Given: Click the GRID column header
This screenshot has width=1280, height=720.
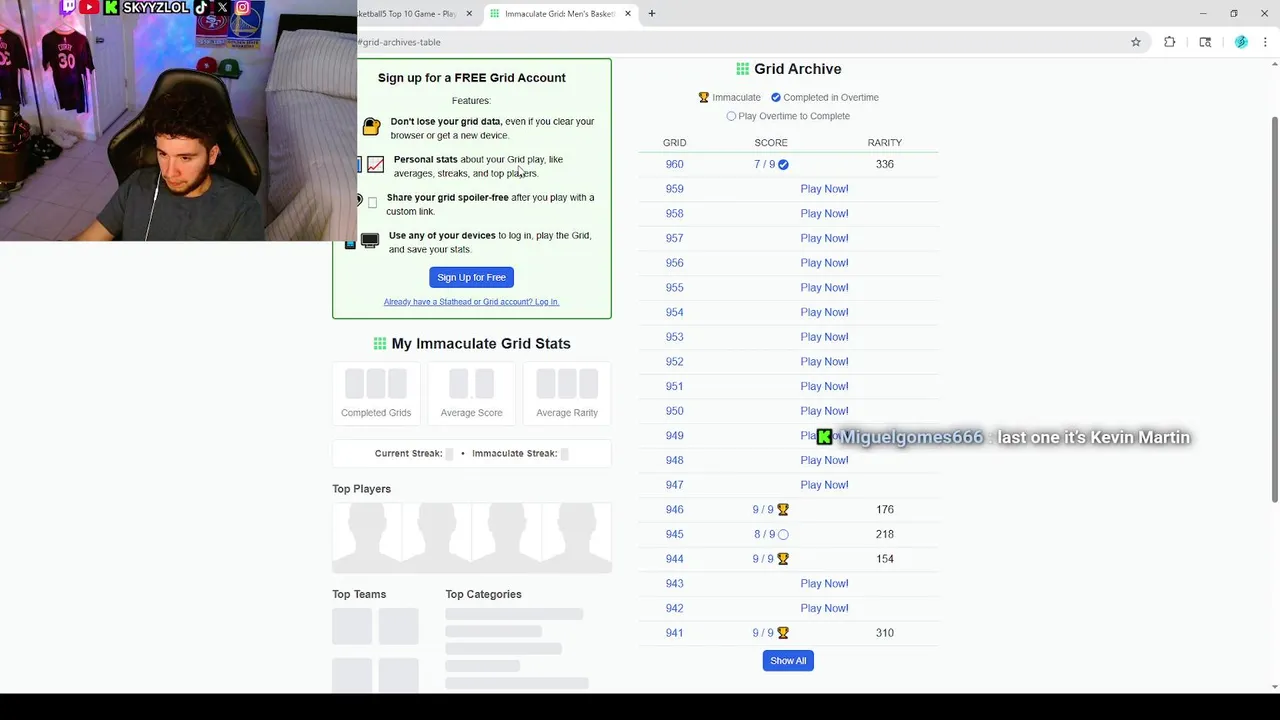Looking at the screenshot, I should pyautogui.click(x=674, y=143).
